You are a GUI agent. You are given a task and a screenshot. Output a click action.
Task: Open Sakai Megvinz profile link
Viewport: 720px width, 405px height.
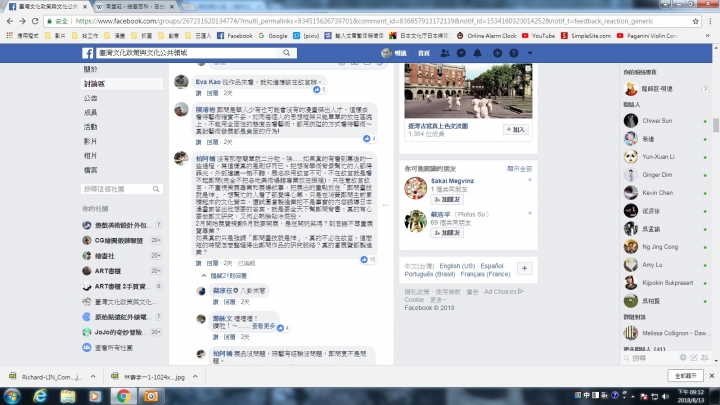click(x=452, y=181)
